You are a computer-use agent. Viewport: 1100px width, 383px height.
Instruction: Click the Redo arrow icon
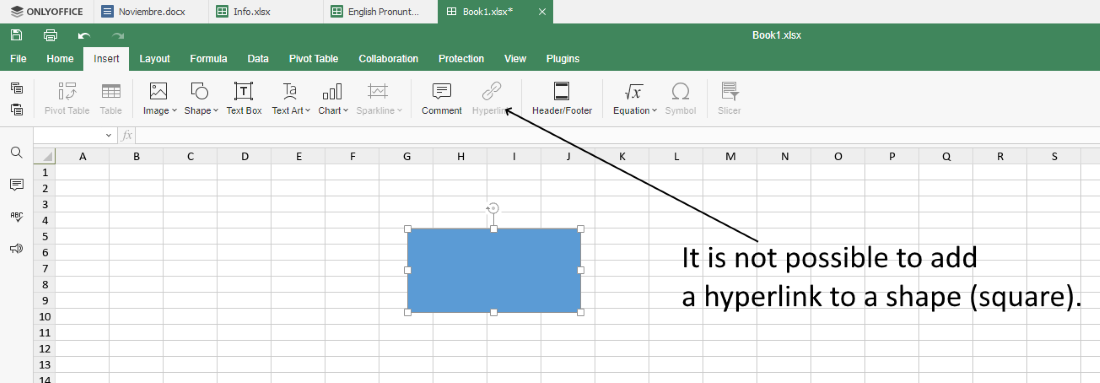[118, 35]
